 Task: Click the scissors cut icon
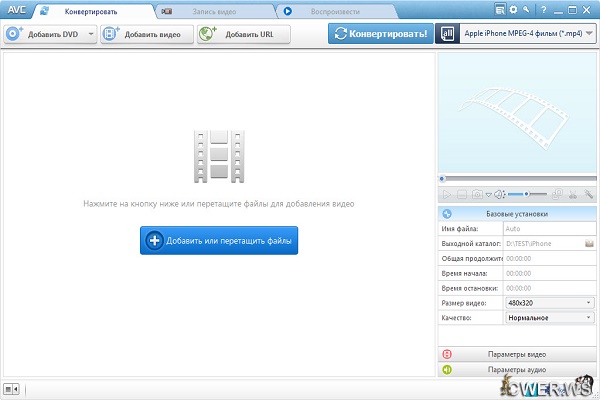coord(574,194)
